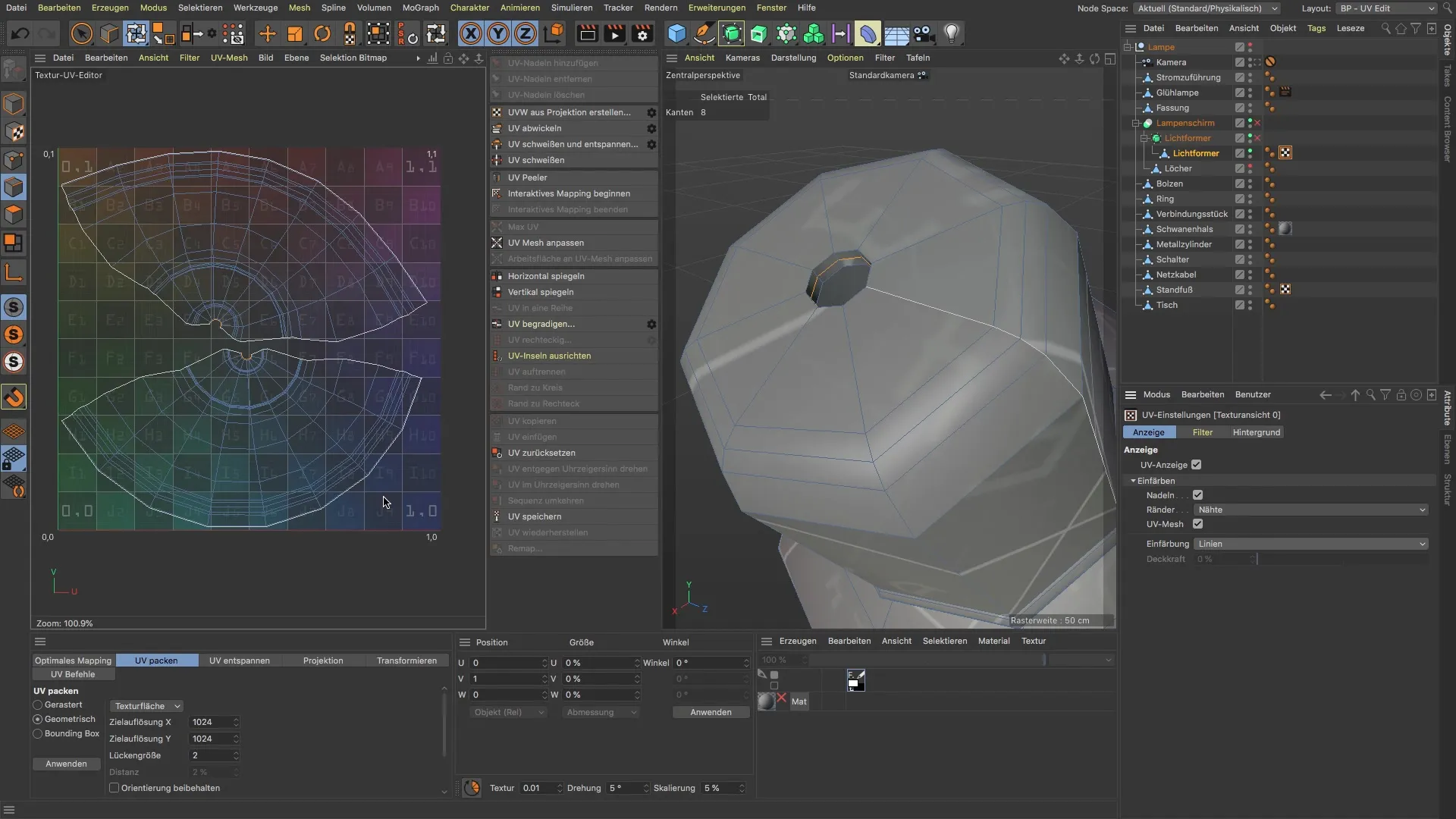
Task: Open the Kameras viewport menu
Action: (x=742, y=58)
